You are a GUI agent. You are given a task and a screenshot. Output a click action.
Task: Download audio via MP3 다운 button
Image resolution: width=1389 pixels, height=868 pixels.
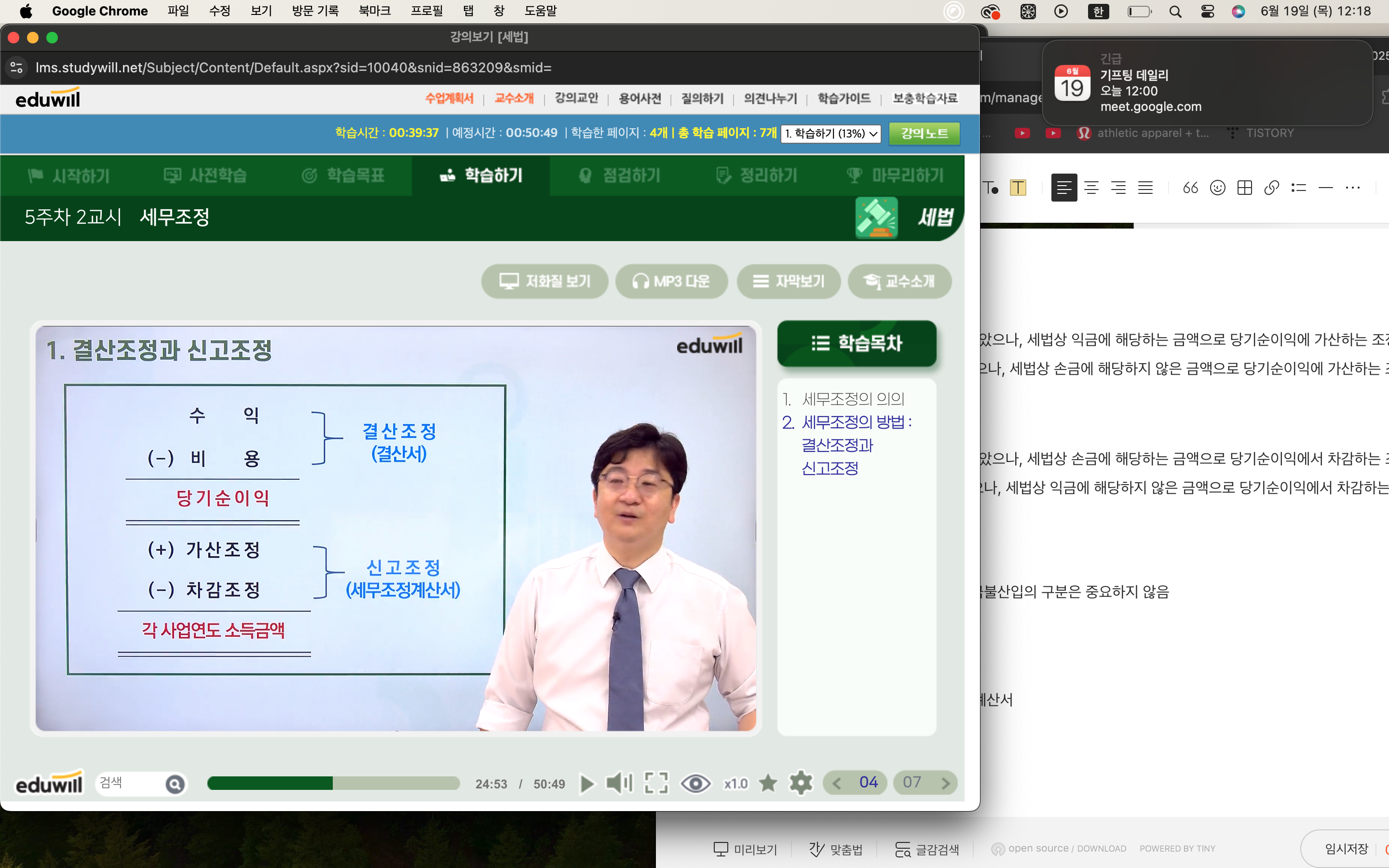click(x=671, y=281)
